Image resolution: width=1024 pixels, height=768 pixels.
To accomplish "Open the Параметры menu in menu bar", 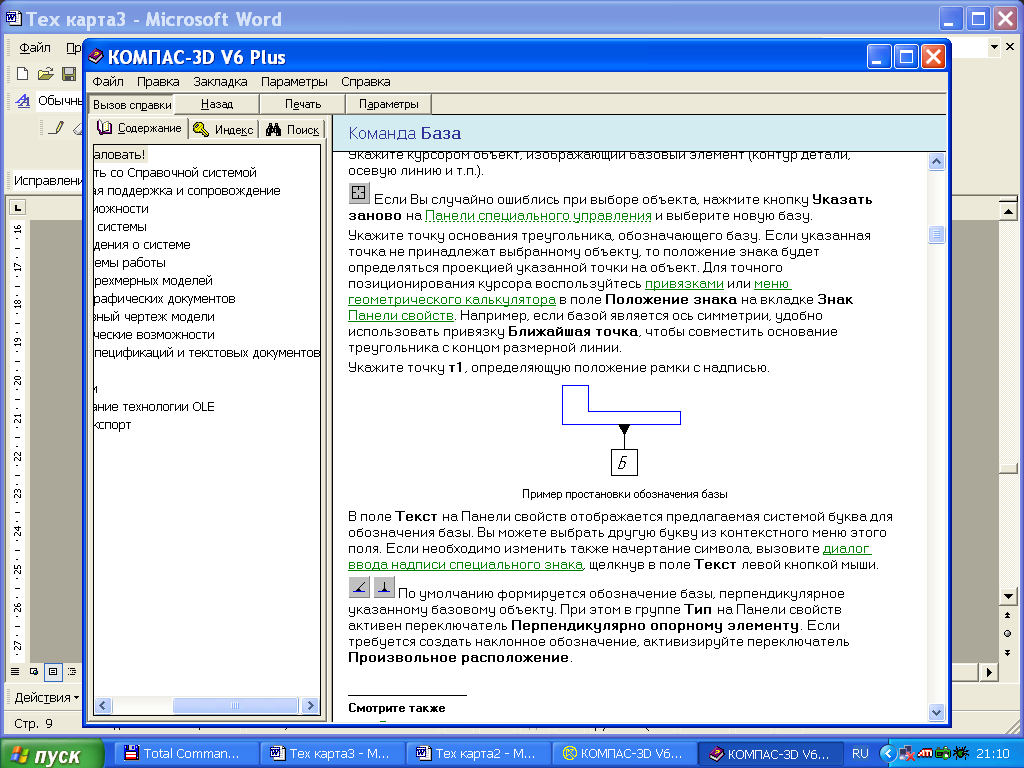I will [x=294, y=82].
